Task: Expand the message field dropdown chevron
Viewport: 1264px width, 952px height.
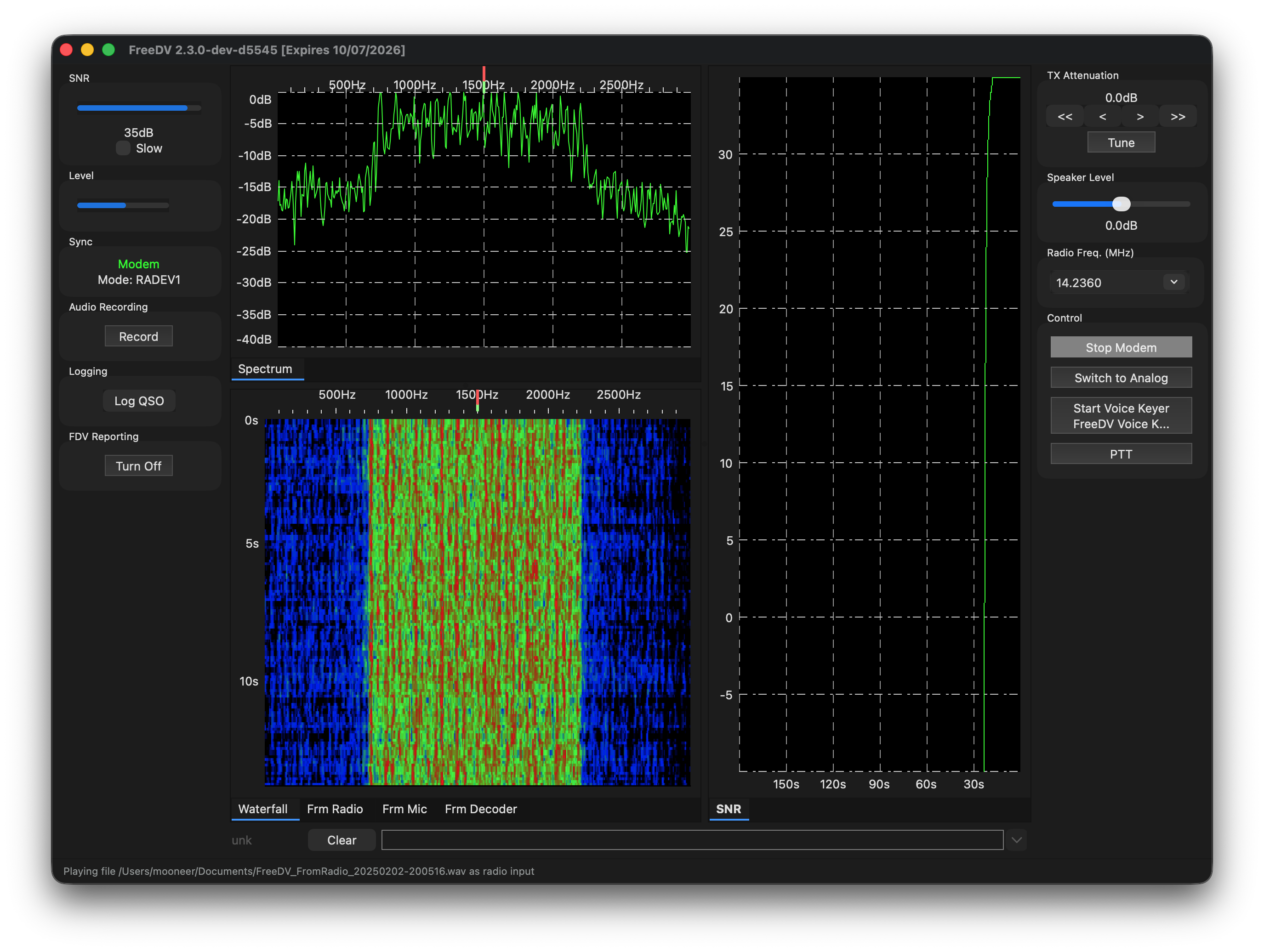Action: tap(1017, 840)
